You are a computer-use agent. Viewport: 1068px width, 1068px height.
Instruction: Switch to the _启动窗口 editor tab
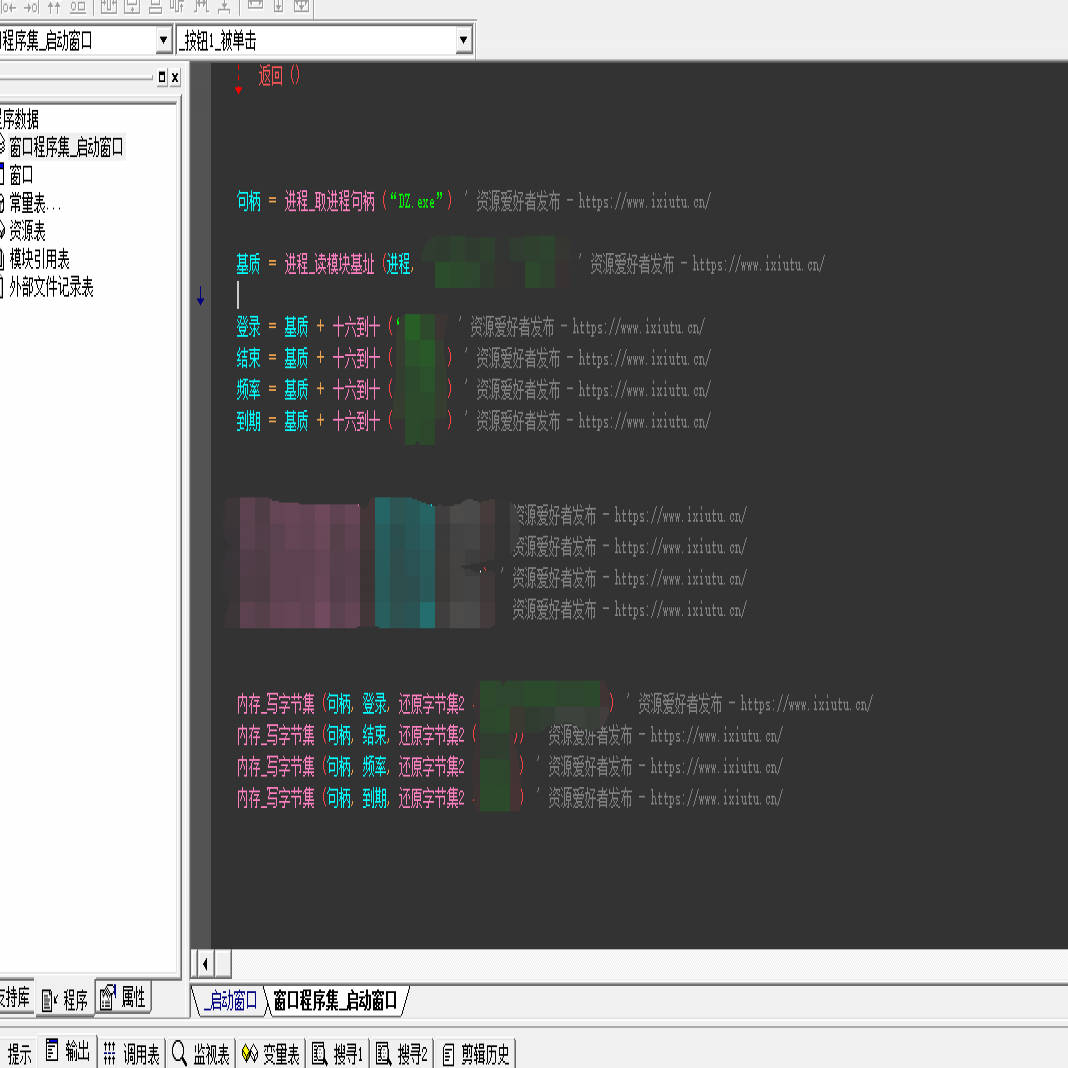coord(230,1001)
